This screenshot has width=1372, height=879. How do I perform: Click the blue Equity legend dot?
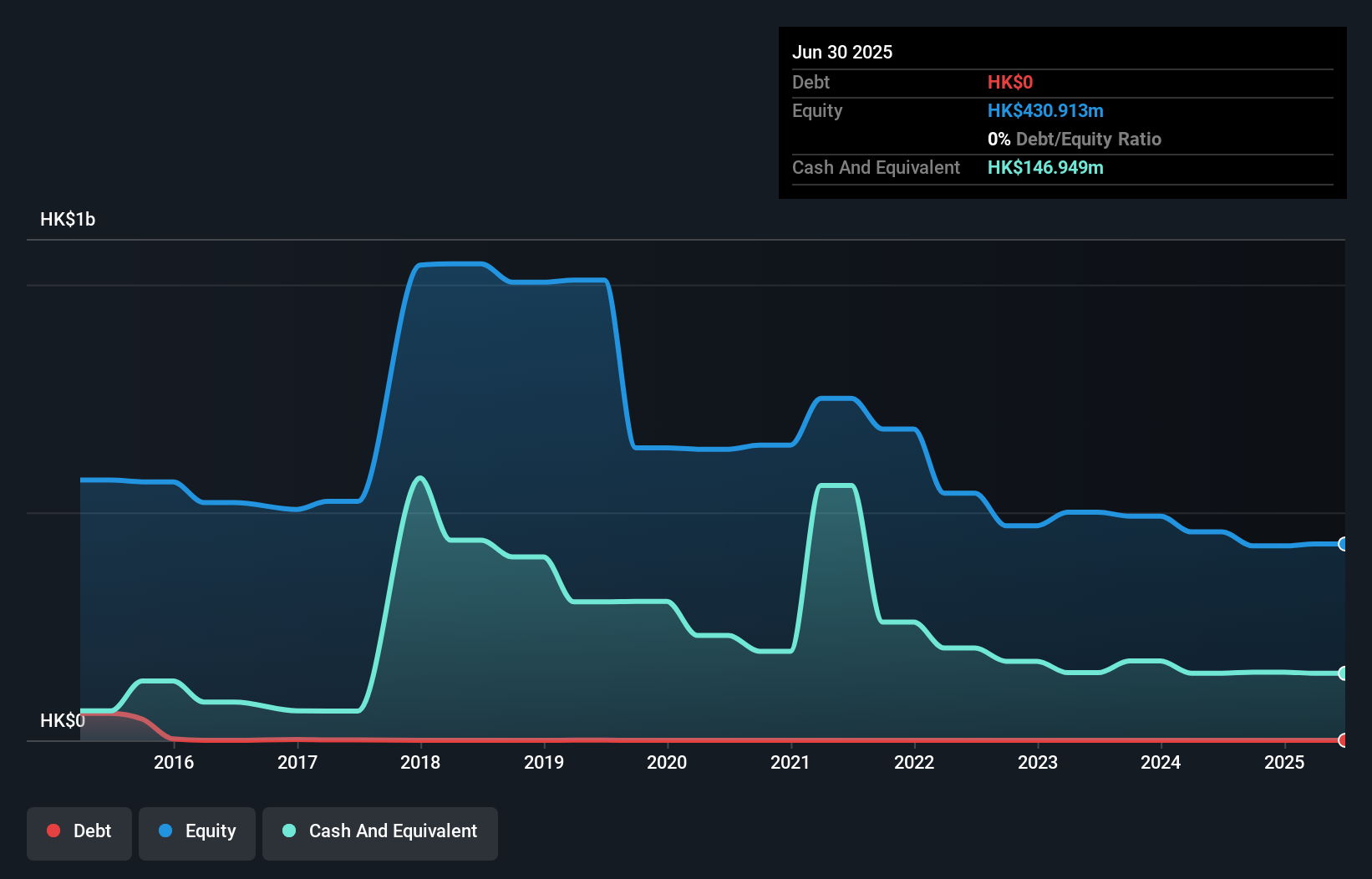pos(165,831)
